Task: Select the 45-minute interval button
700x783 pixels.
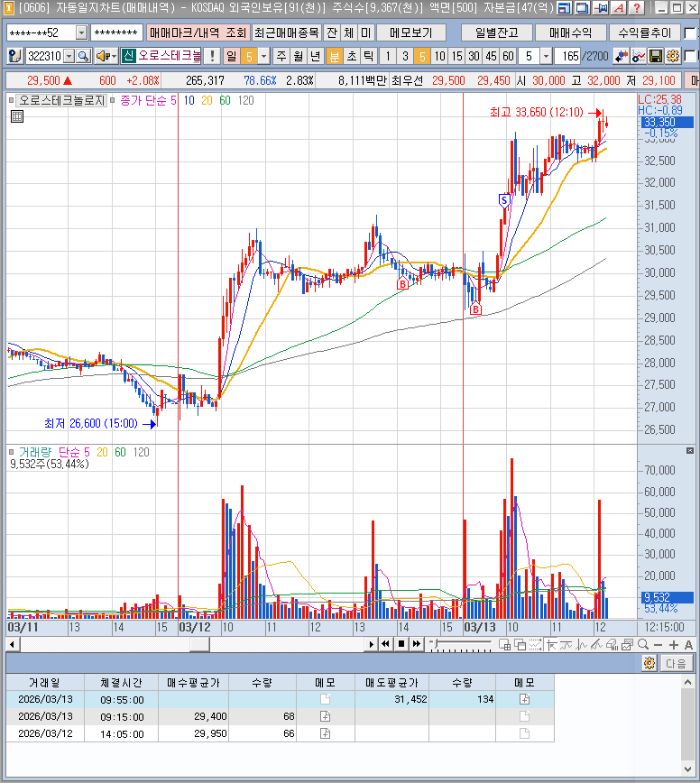Action: pos(491,56)
